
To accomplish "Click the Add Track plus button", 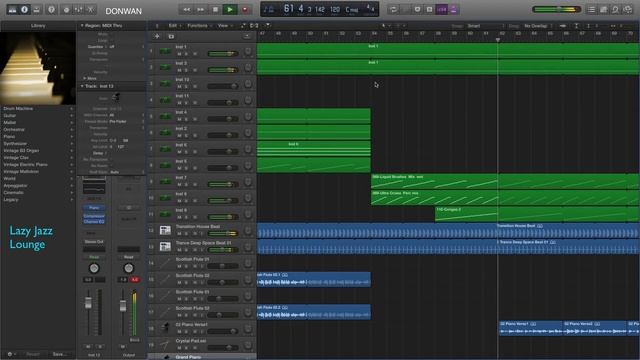I will coord(157,36).
